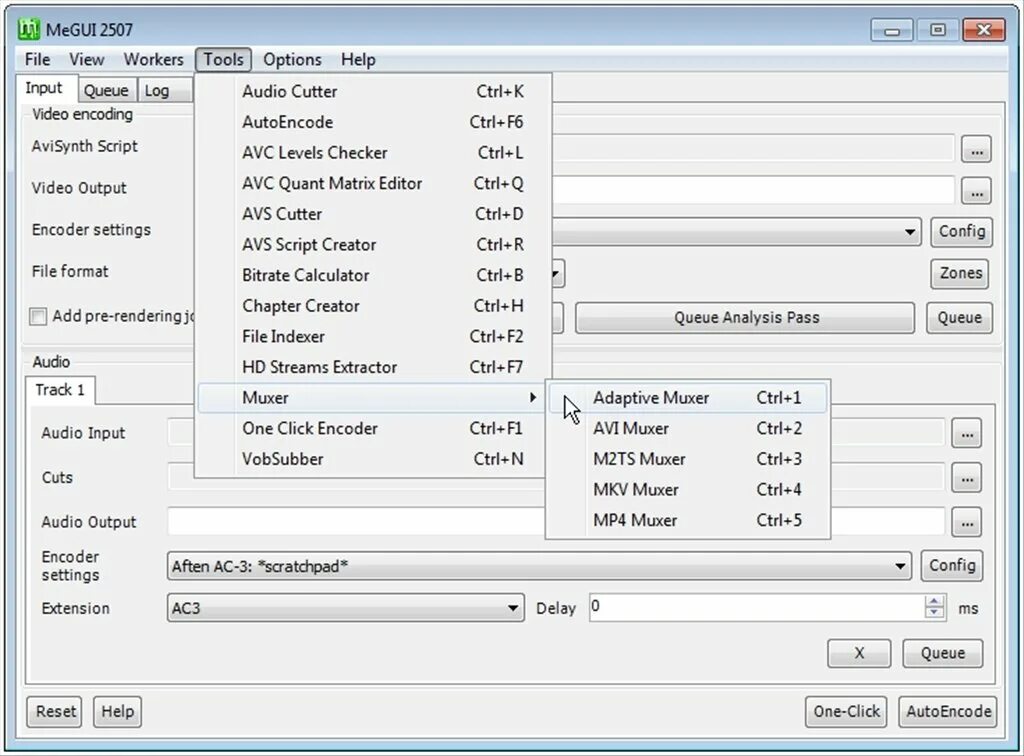Close the Tools menu
This screenshot has width=1024, height=756.
coord(223,59)
